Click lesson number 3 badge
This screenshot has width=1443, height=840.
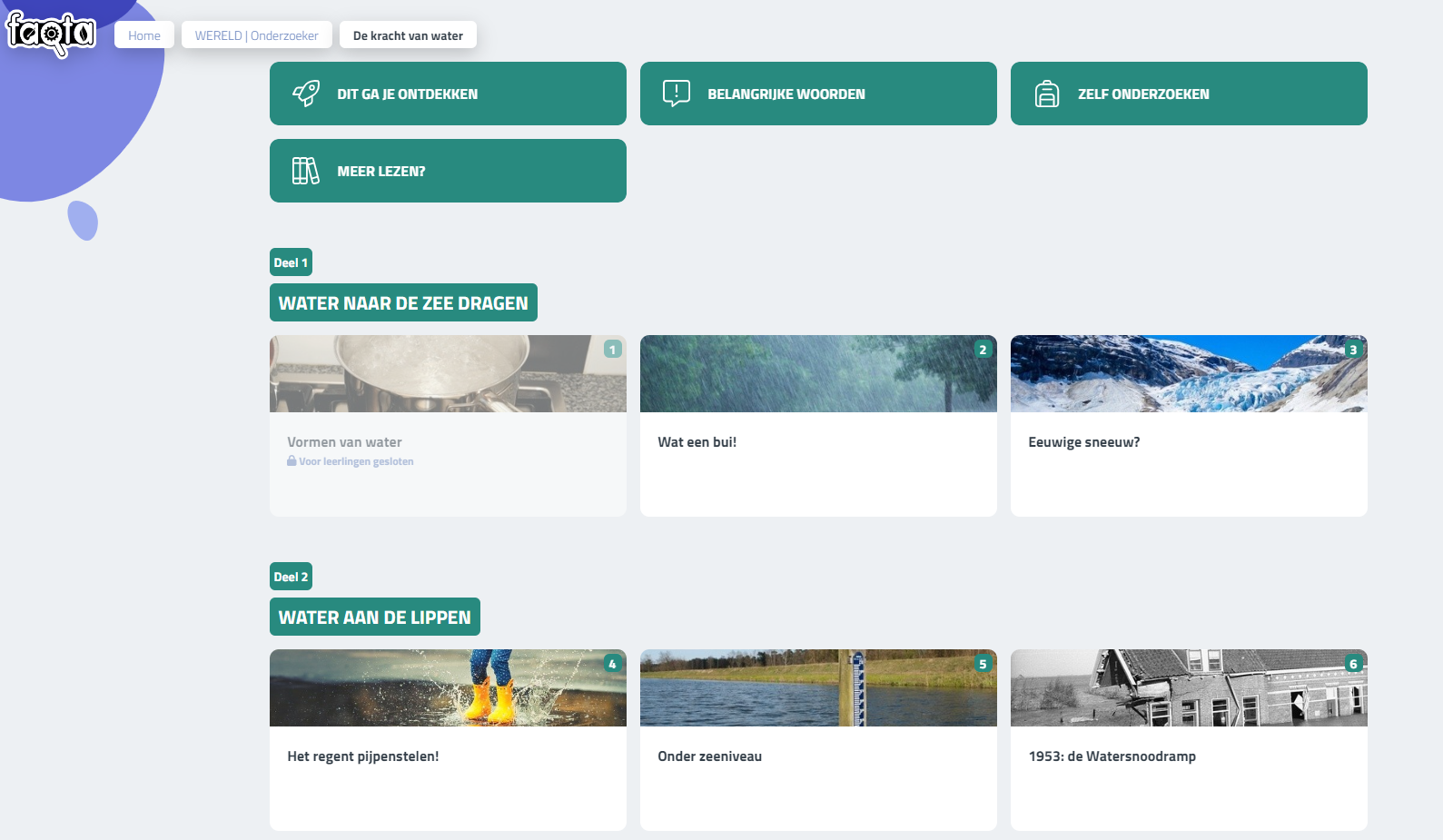tap(1354, 349)
